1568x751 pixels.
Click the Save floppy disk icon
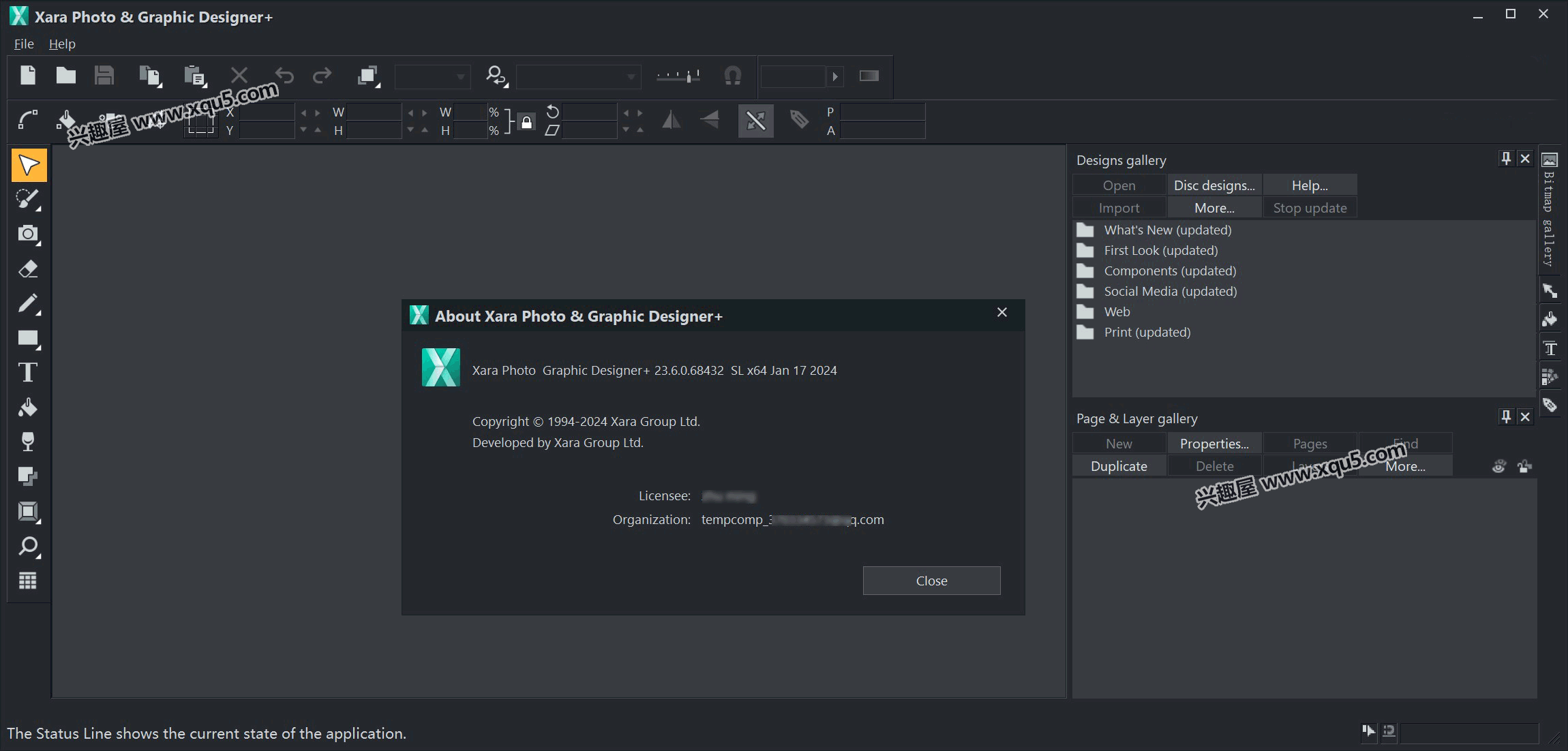pos(104,75)
